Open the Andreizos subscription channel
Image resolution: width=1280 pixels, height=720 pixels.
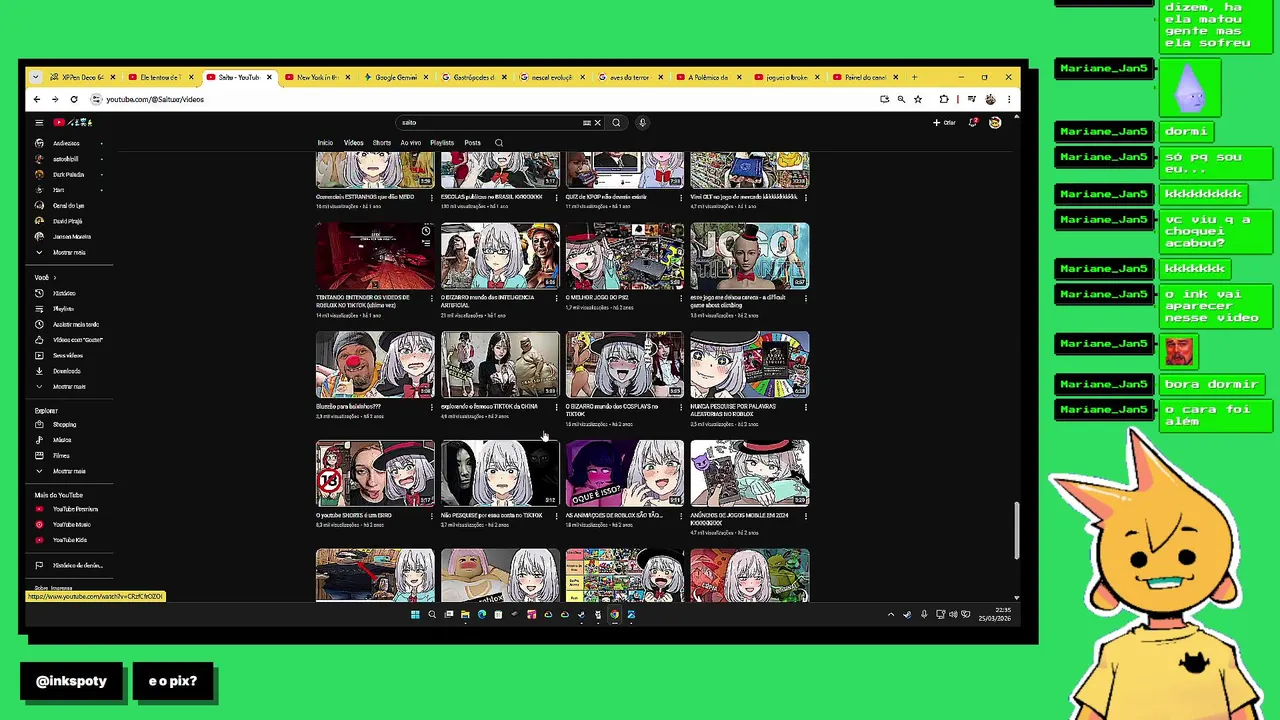point(66,143)
